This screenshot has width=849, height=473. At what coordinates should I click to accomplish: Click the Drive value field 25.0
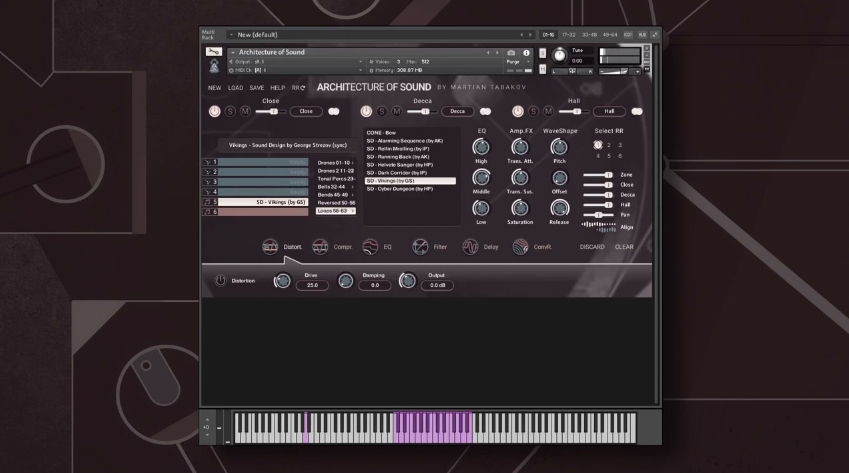[x=312, y=285]
